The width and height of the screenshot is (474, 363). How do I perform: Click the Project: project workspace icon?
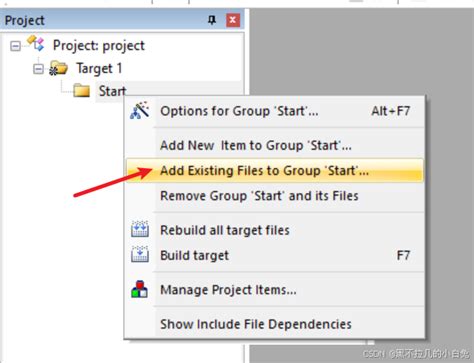point(35,44)
